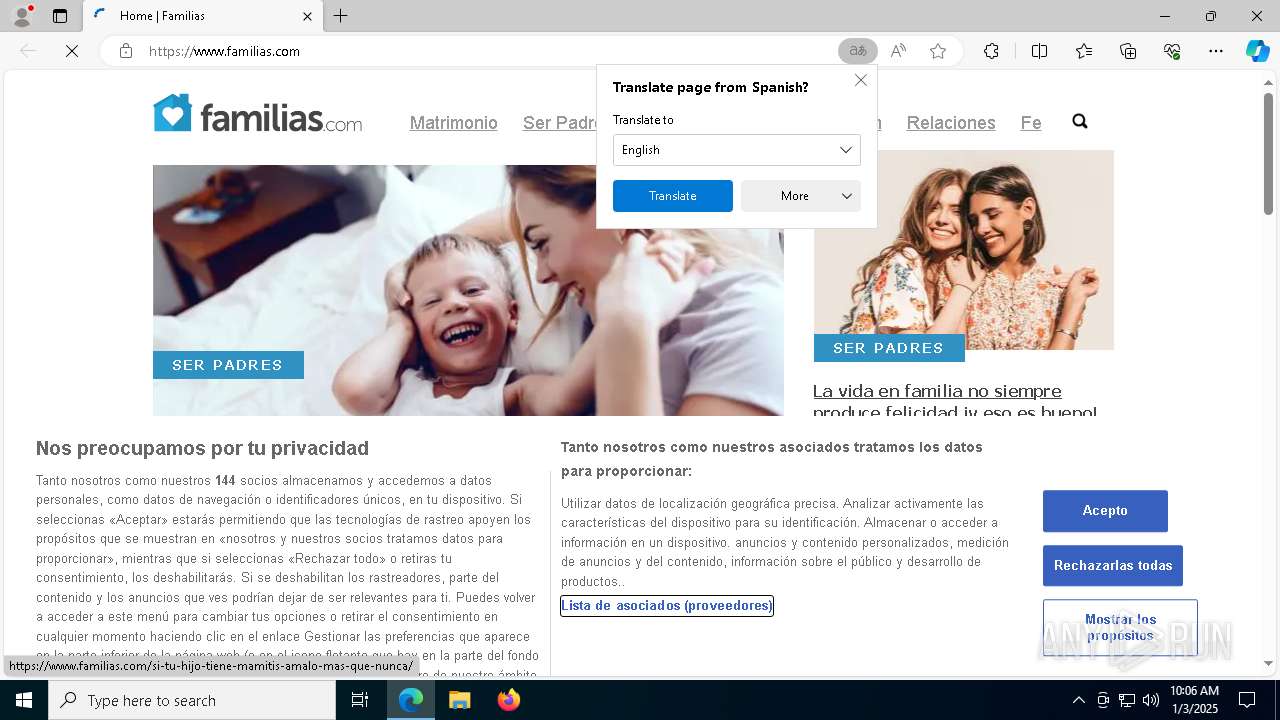Open the Fe menu item
This screenshot has height=720, width=1280.
[1031, 123]
